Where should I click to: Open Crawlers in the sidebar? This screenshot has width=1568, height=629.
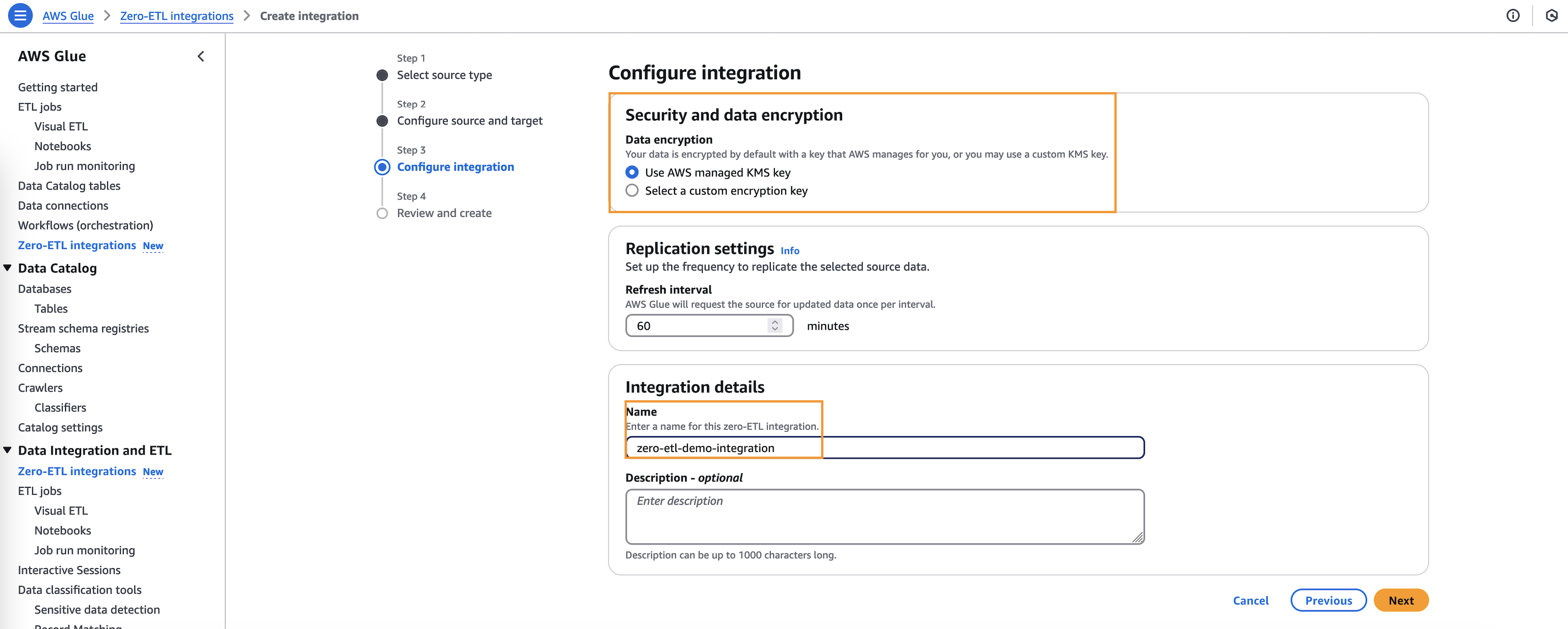40,388
